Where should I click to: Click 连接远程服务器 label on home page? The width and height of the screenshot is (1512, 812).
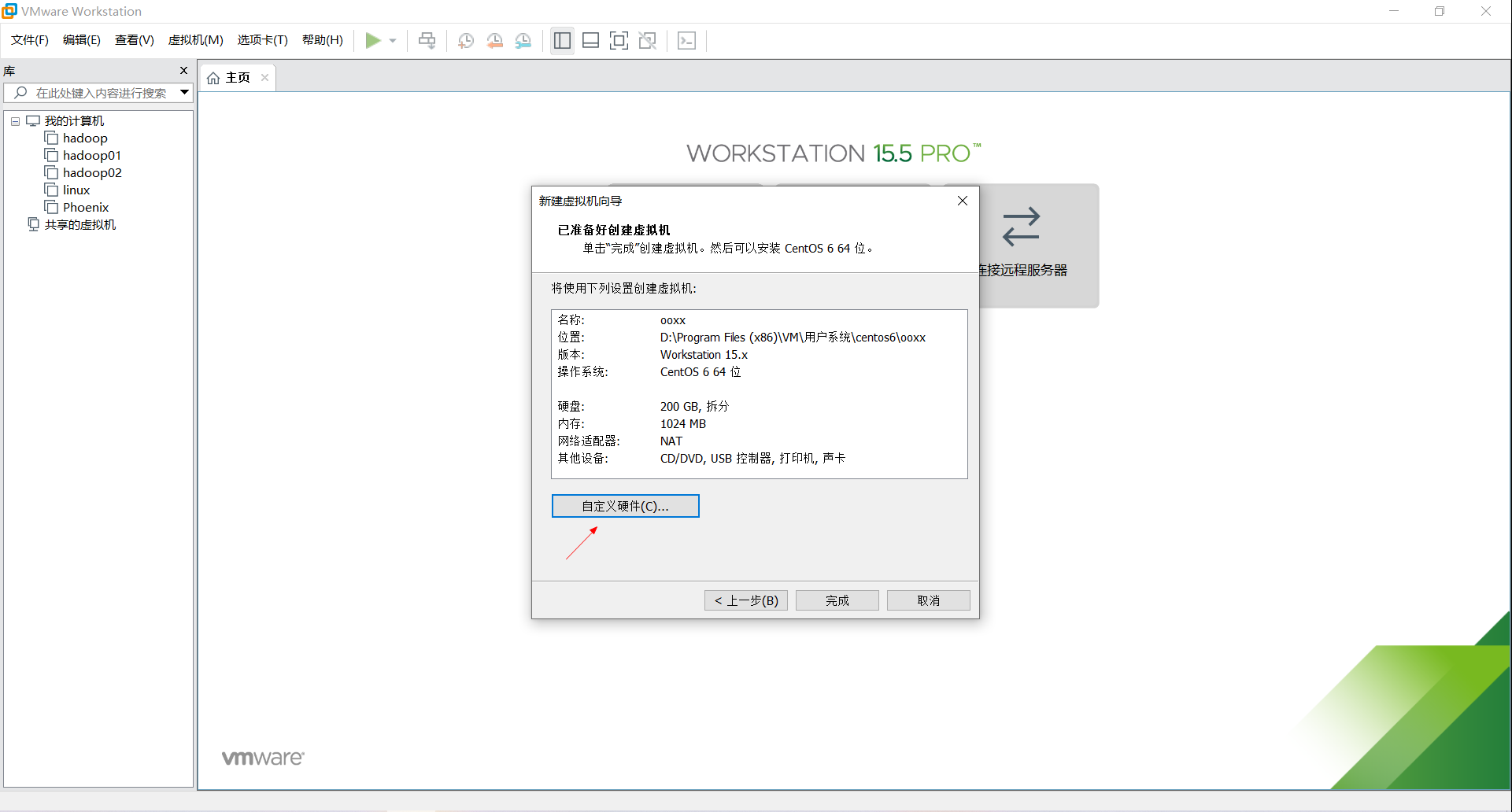tap(1023, 270)
